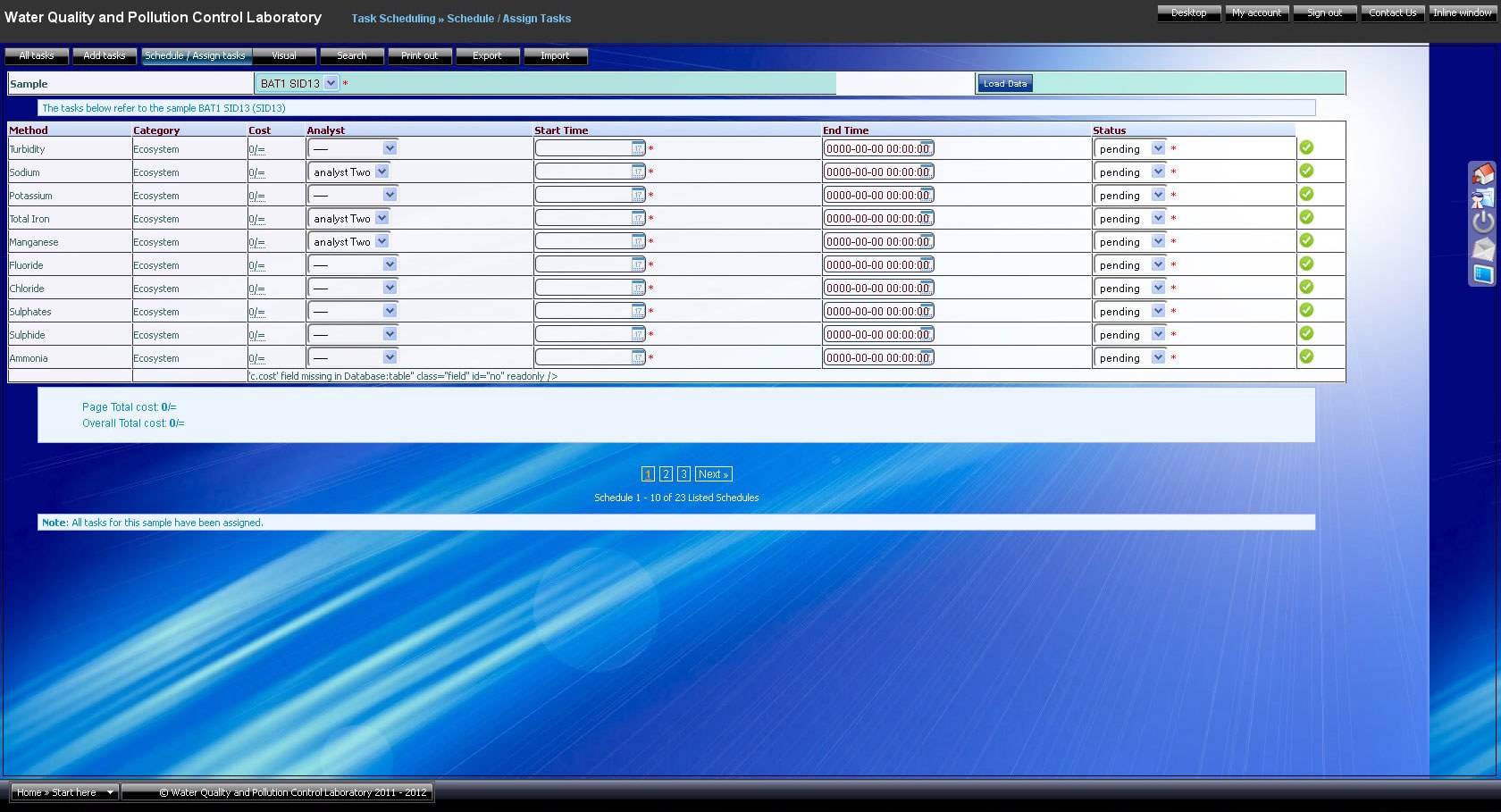Screen dimensions: 1501x812
Task: Click green save checkmark for Sodium row
Action: 1306,171
